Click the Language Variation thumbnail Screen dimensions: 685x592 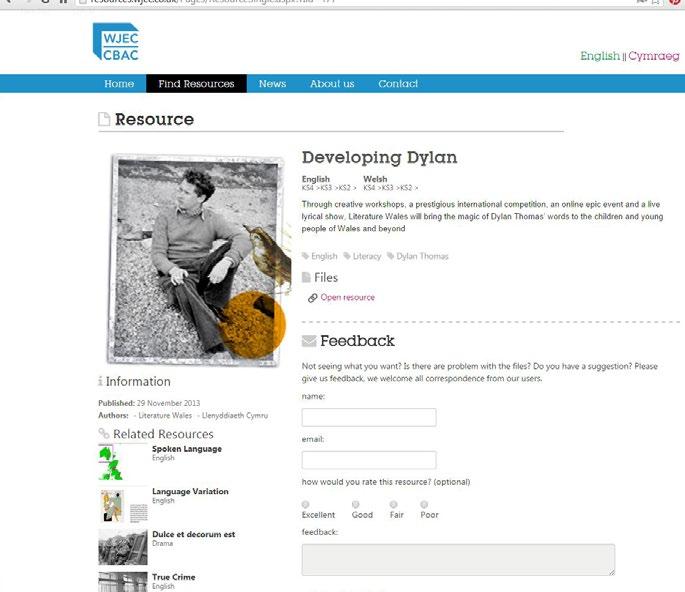coord(123,505)
